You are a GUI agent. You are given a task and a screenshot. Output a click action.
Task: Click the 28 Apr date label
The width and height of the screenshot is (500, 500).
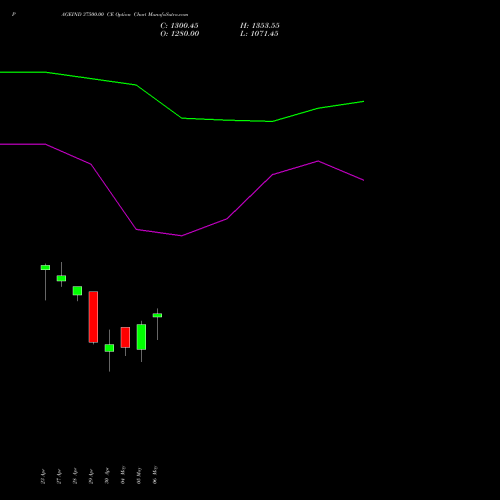(75, 476)
